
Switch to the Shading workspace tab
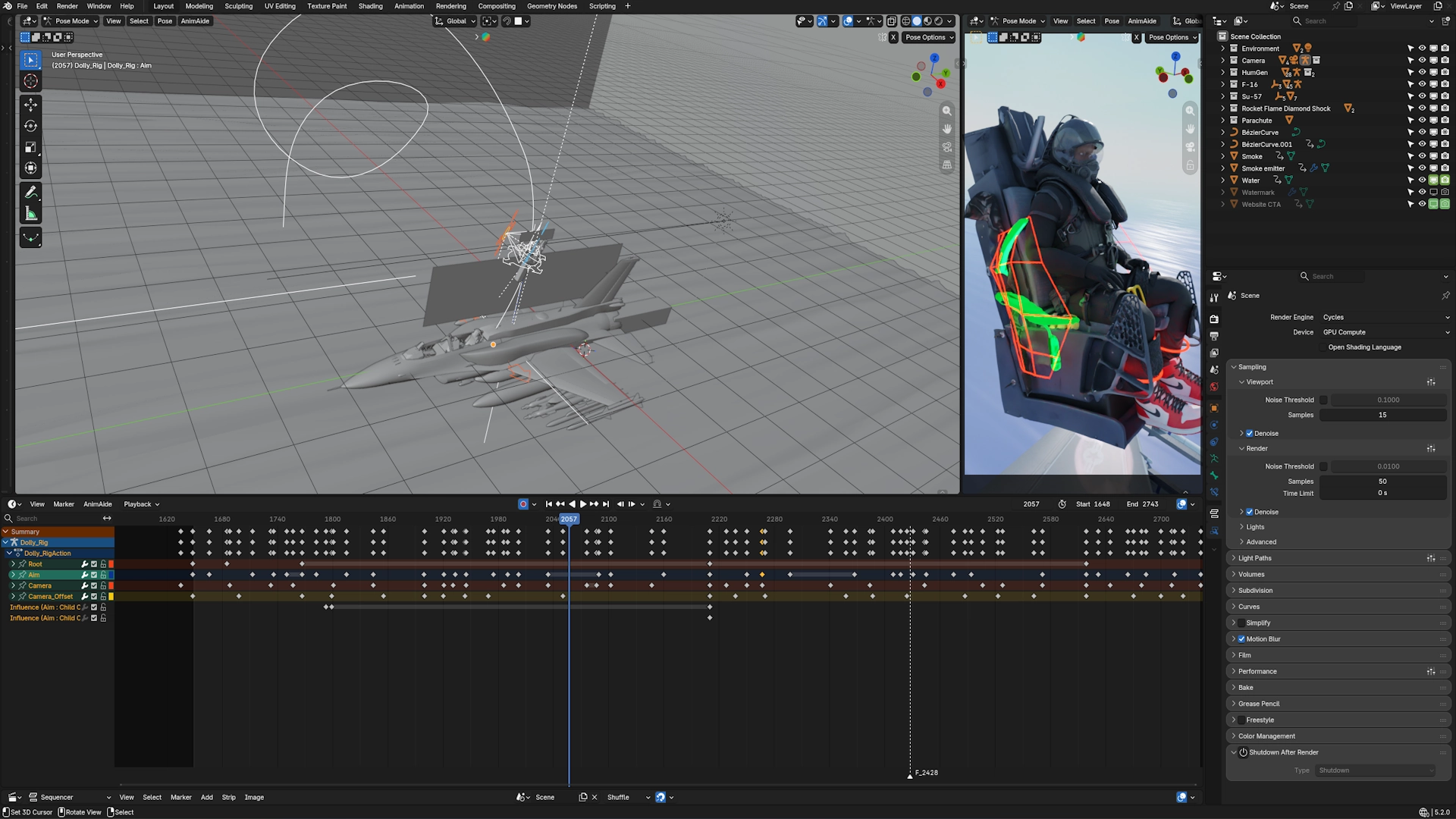pyautogui.click(x=370, y=6)
